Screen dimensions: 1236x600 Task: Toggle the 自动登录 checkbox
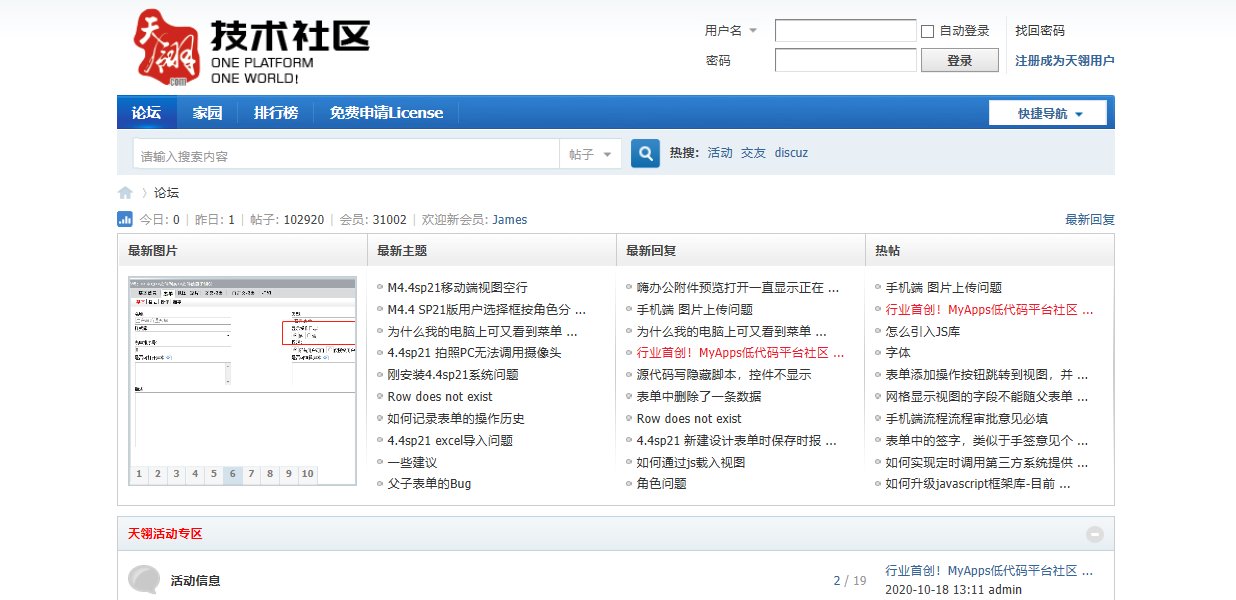[x=927, y=31]
